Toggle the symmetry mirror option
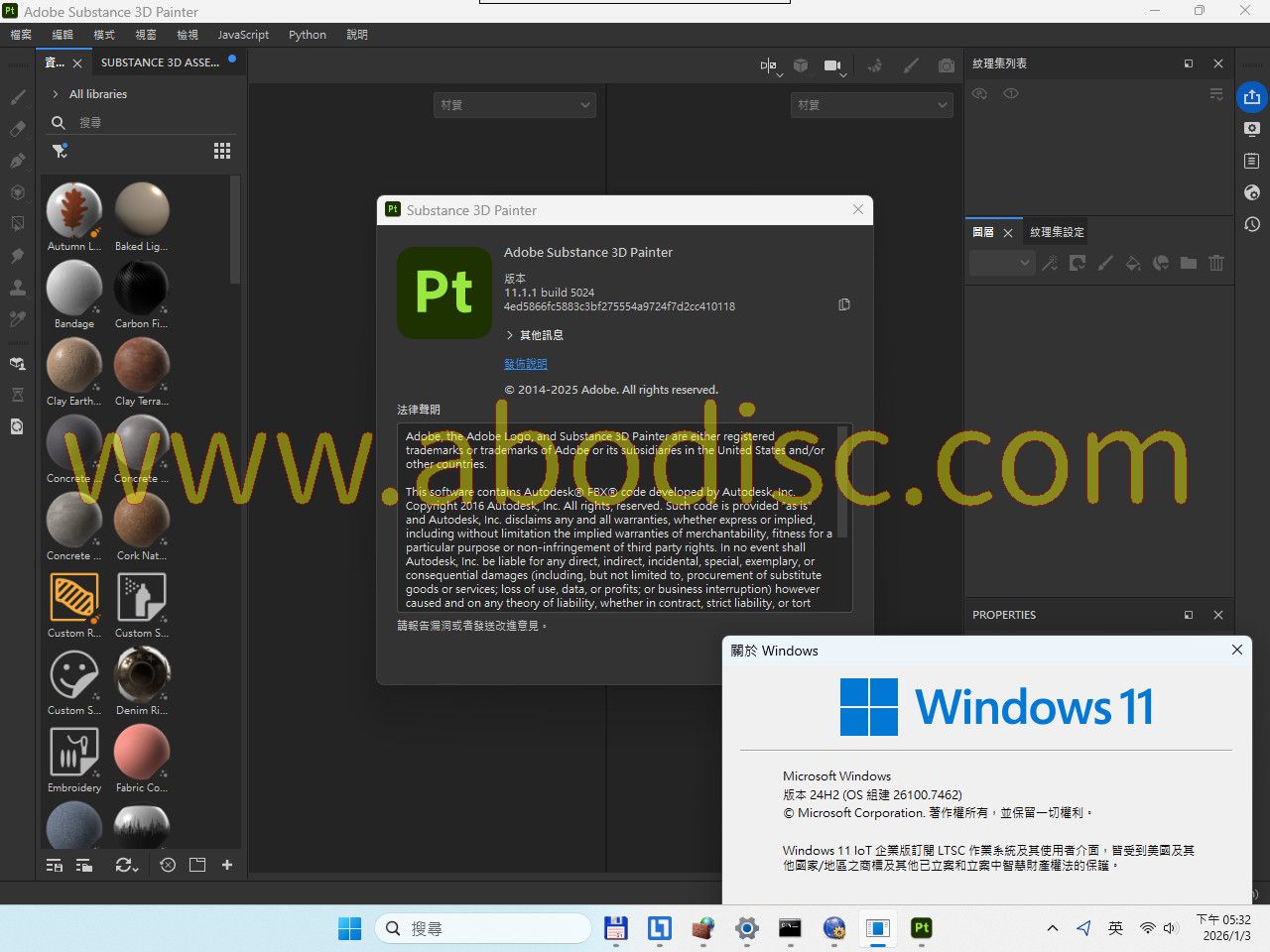The height and width of the screenshot is (952, 1270). click(x=768, y=65)
